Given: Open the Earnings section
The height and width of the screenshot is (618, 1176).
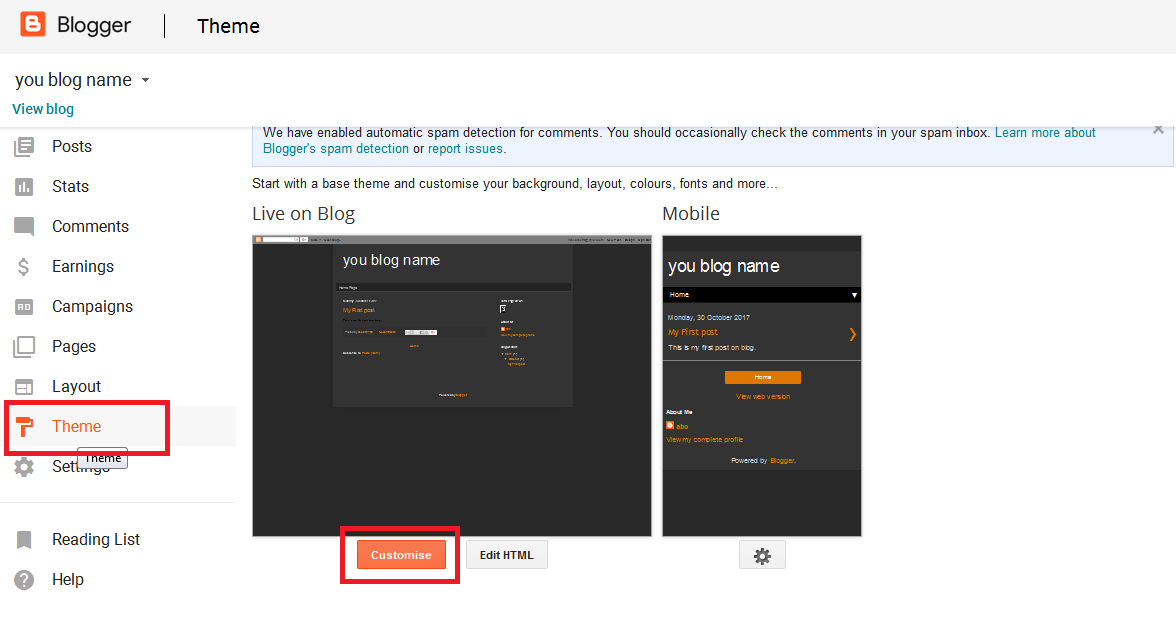Looking at the screenshot, I should tap(25, 266).
